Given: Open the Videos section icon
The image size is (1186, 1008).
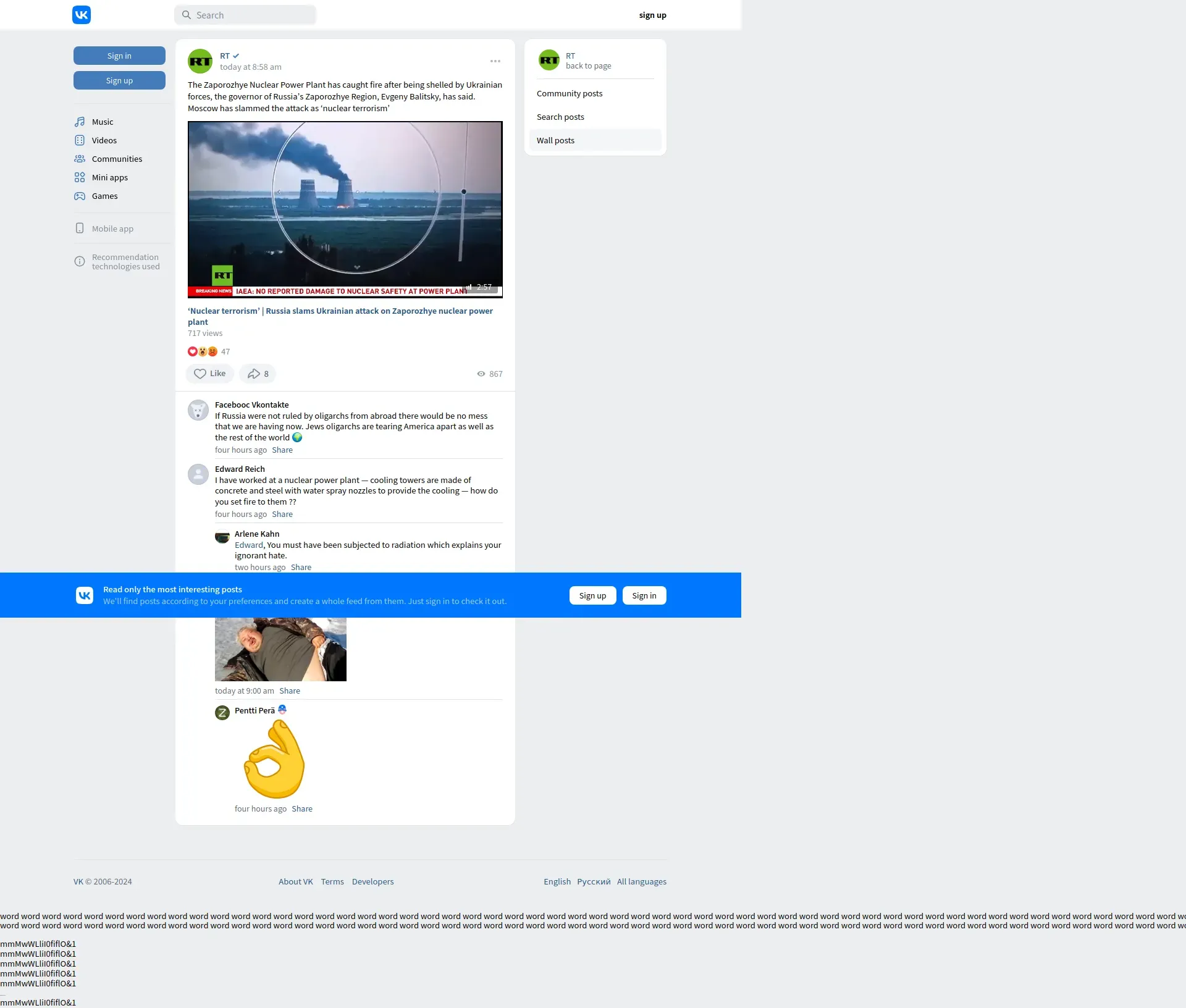Looking at the screenshot, I should point(80,140).
